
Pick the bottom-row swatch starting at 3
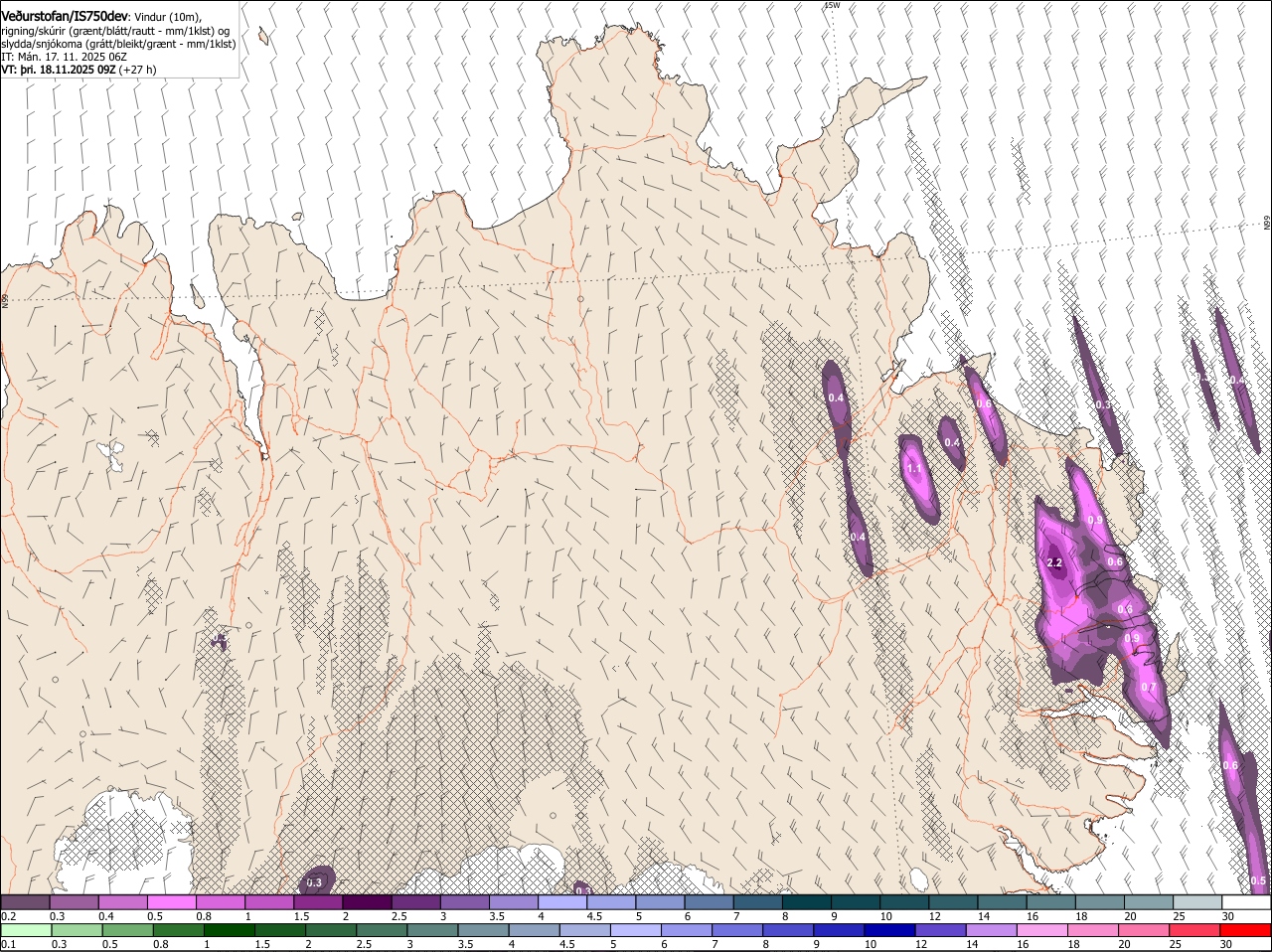(x=432, y=930)
